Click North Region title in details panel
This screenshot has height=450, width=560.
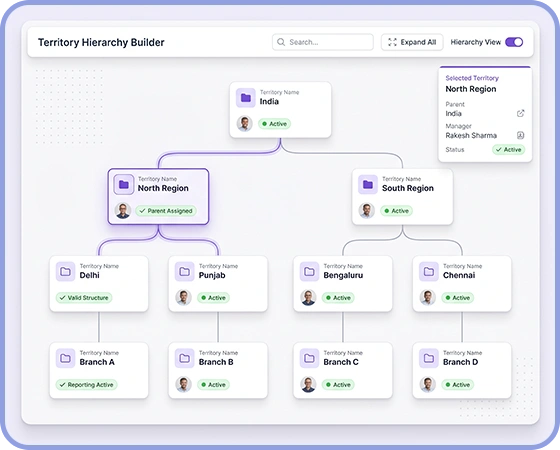click(x=471, y=89)
